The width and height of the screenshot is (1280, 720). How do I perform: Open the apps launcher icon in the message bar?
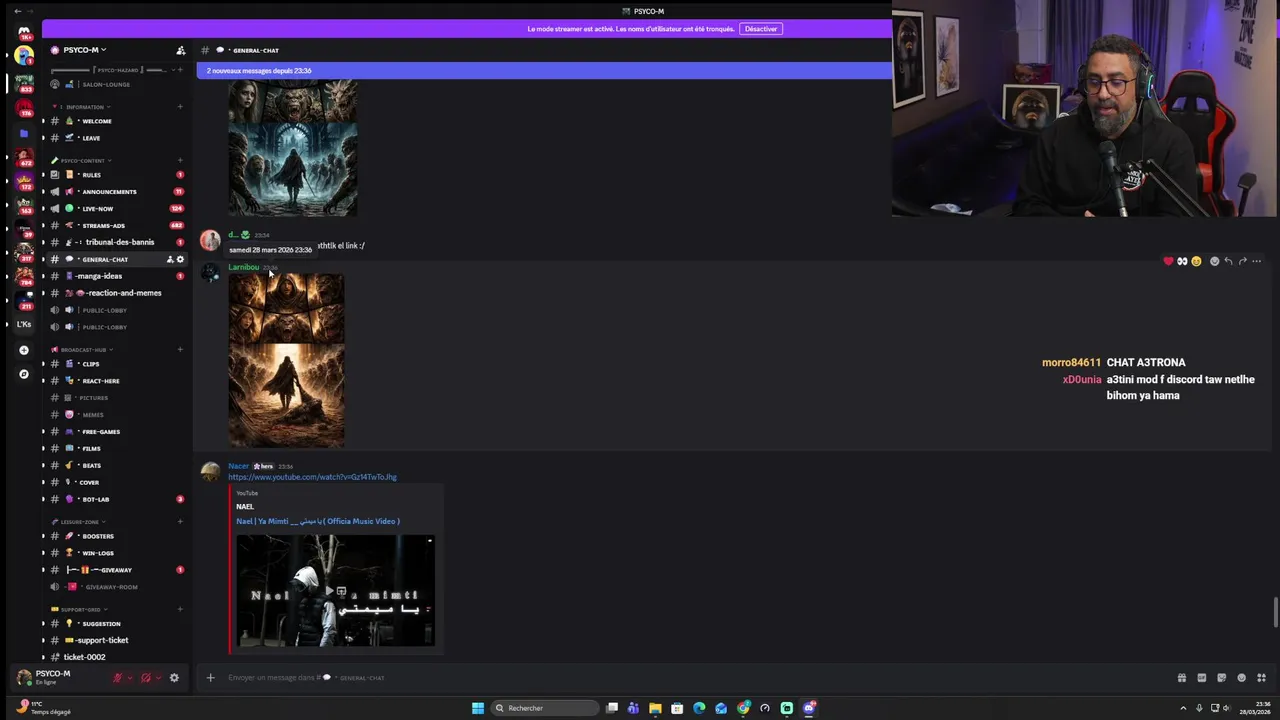coord(1261,677)
